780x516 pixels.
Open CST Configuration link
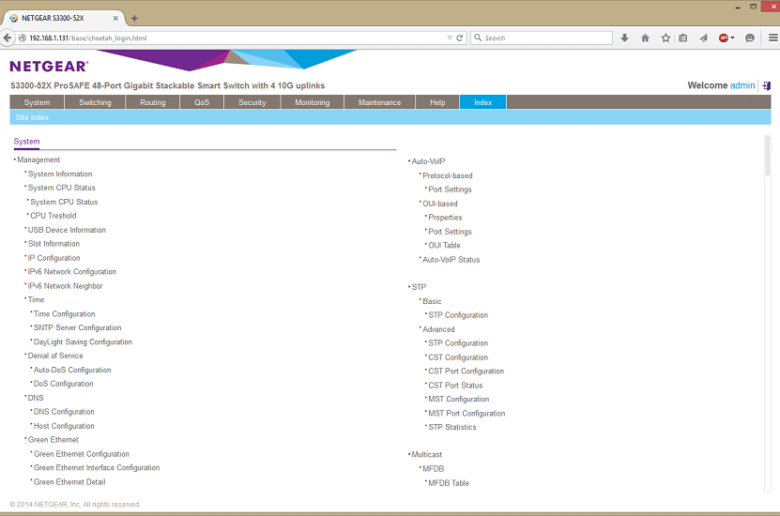(458, 357)
